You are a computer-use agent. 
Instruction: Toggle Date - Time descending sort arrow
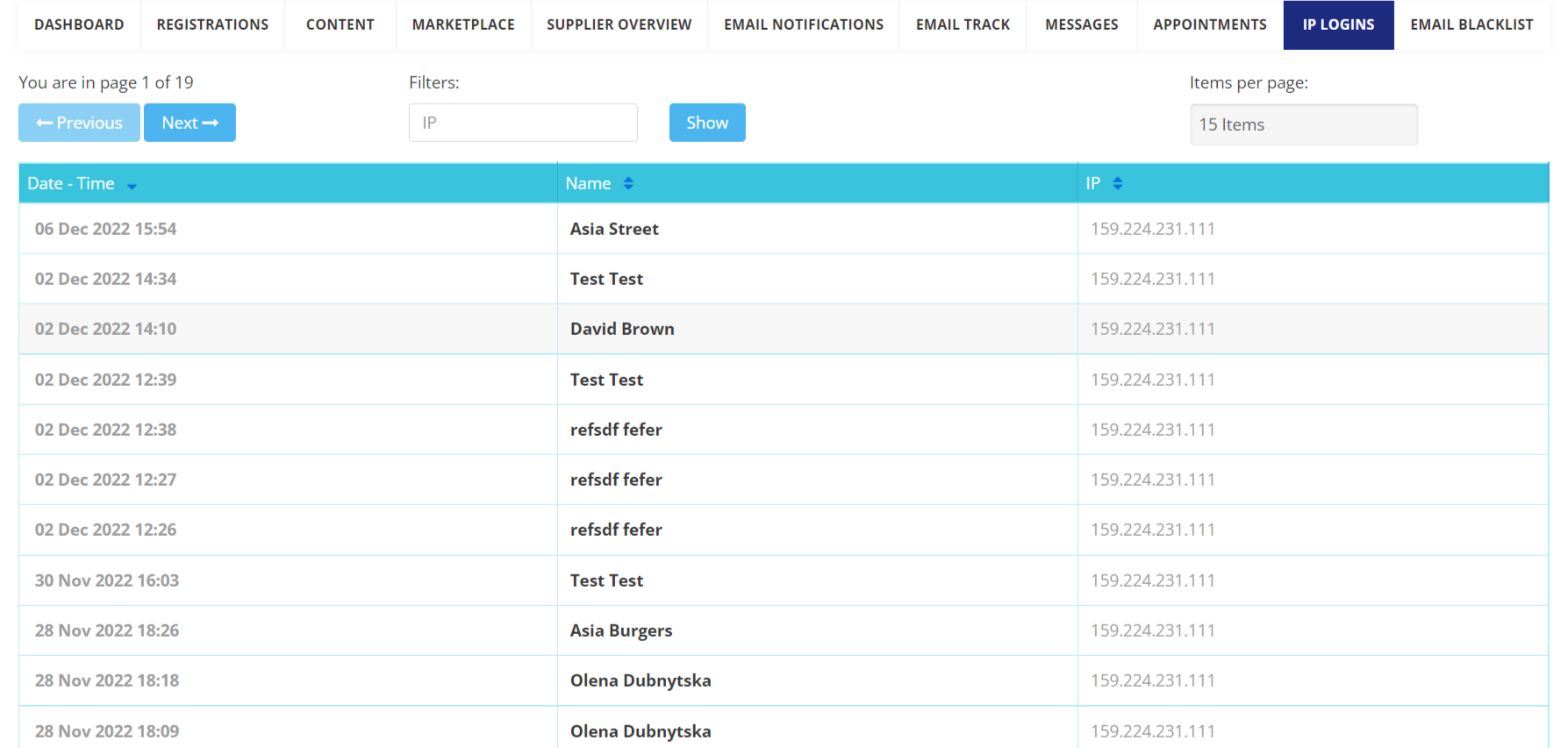(x=132, y=186)
